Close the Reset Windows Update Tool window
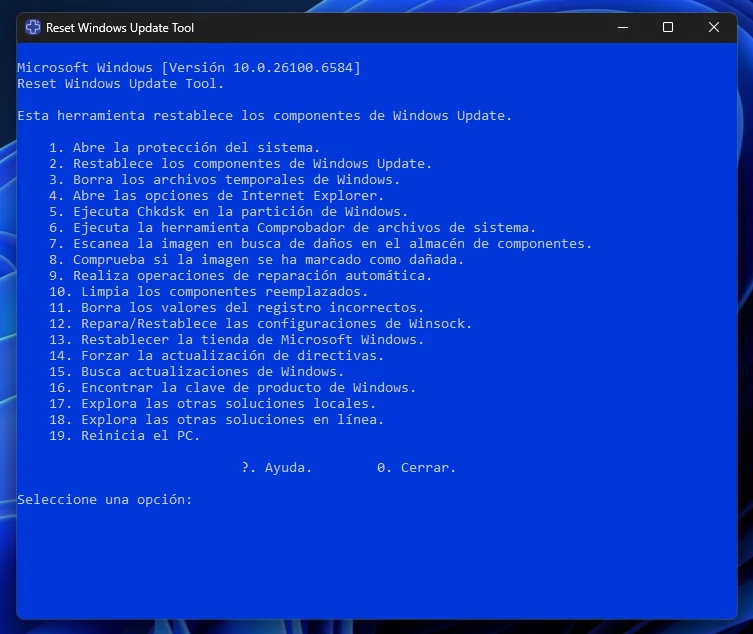Viewport: 753px width, 634px height. click(x=714, y=27)
